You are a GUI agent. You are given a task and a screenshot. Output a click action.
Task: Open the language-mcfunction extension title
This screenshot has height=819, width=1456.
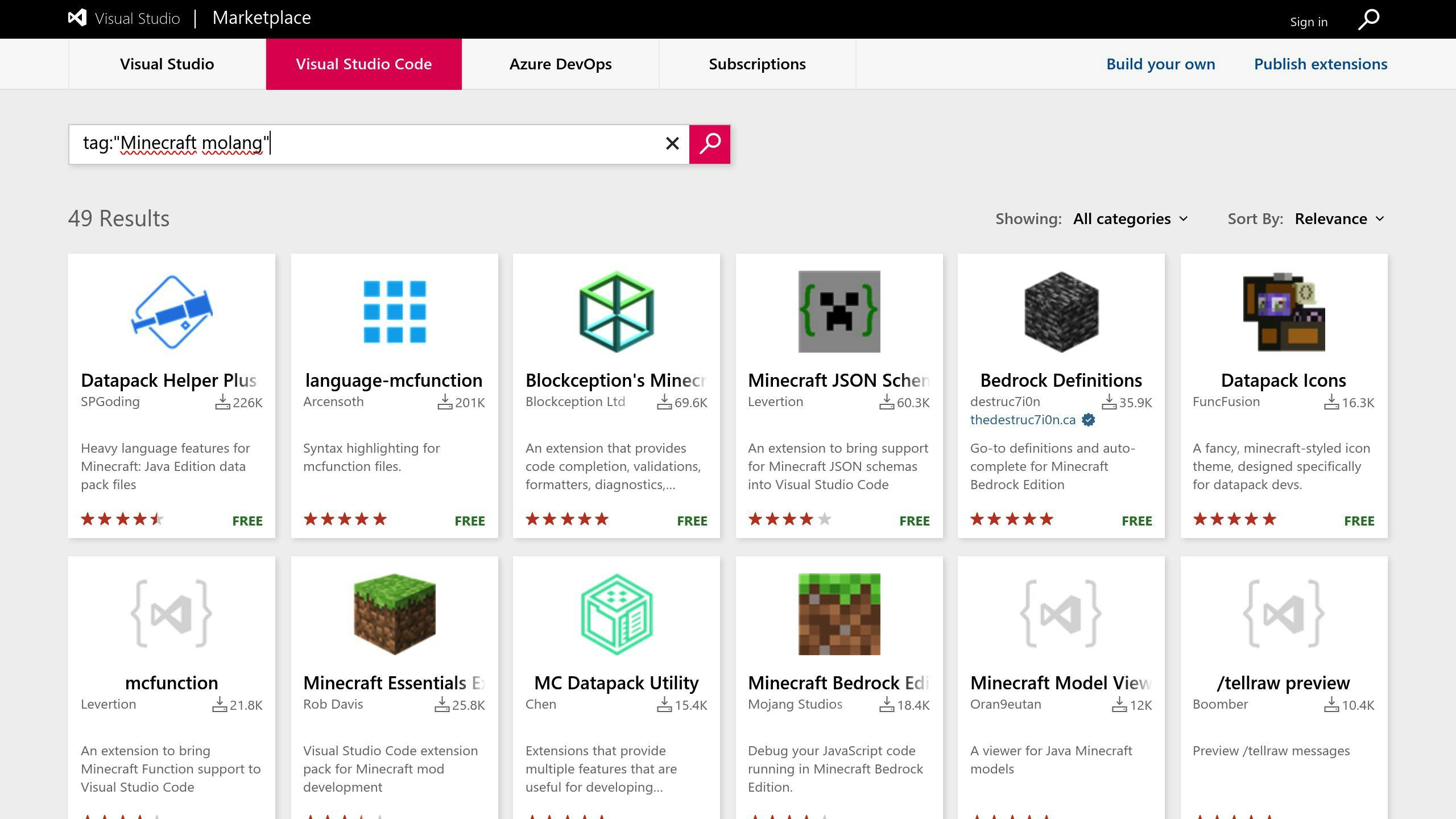(394, 380)
